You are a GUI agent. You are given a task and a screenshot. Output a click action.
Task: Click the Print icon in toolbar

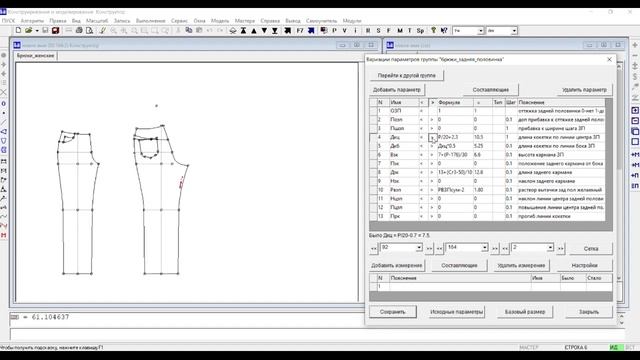tap(79, 31)
